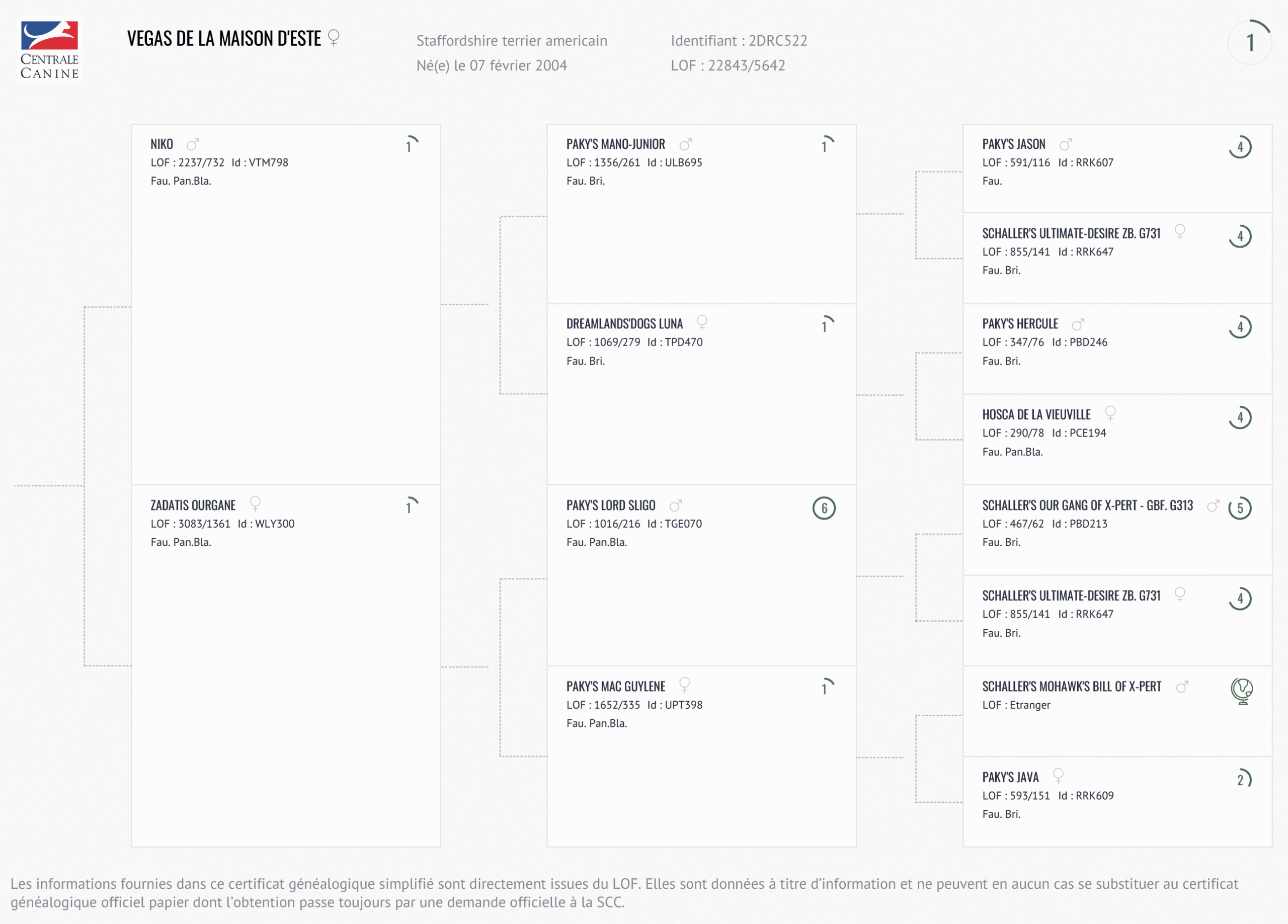Image resolution: width=1288 pixels, height=924 pixels.
Task: Click the circled 6 badge on Paky's Lord Sligo
Action: tap(824, 508)
